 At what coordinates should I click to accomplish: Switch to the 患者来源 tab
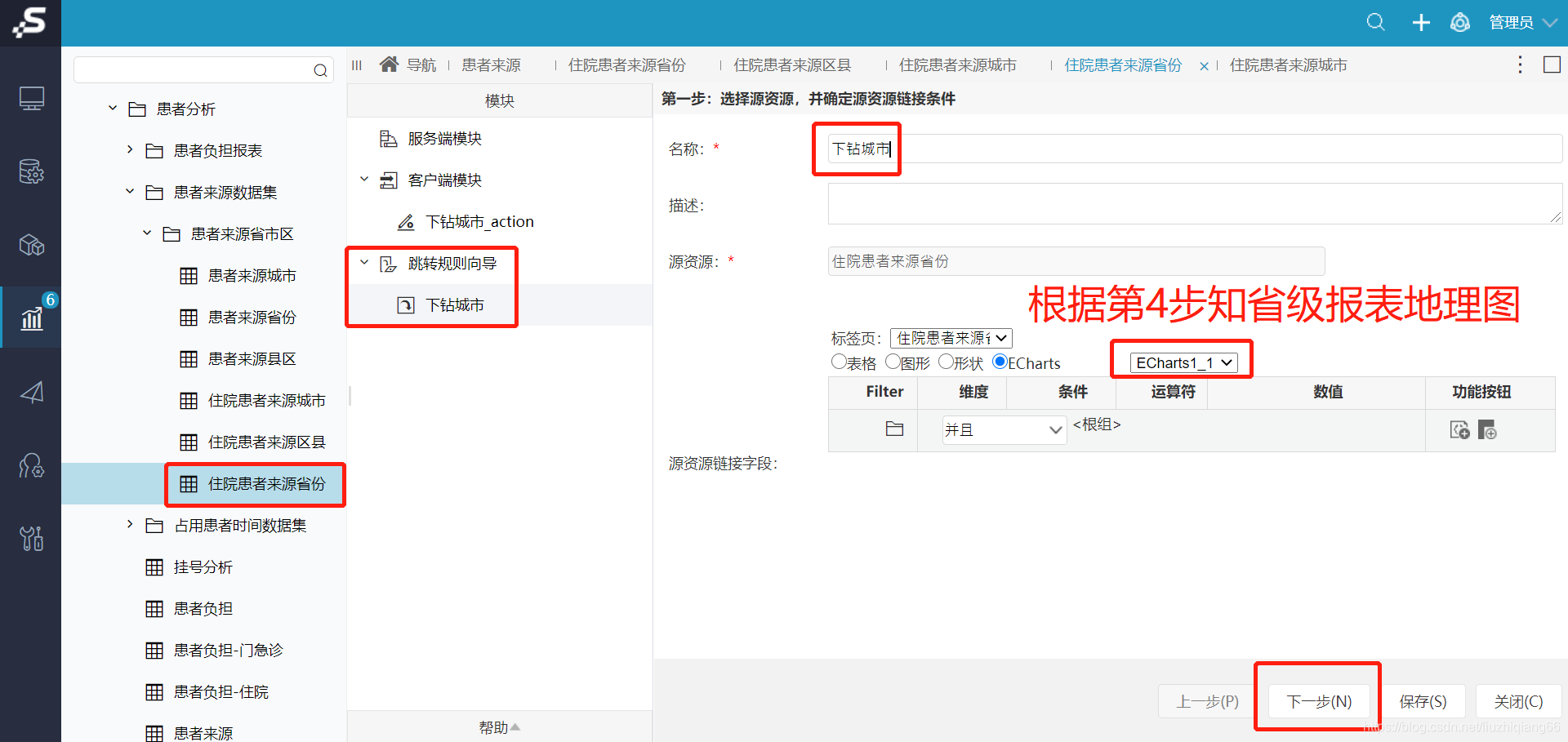491,65
